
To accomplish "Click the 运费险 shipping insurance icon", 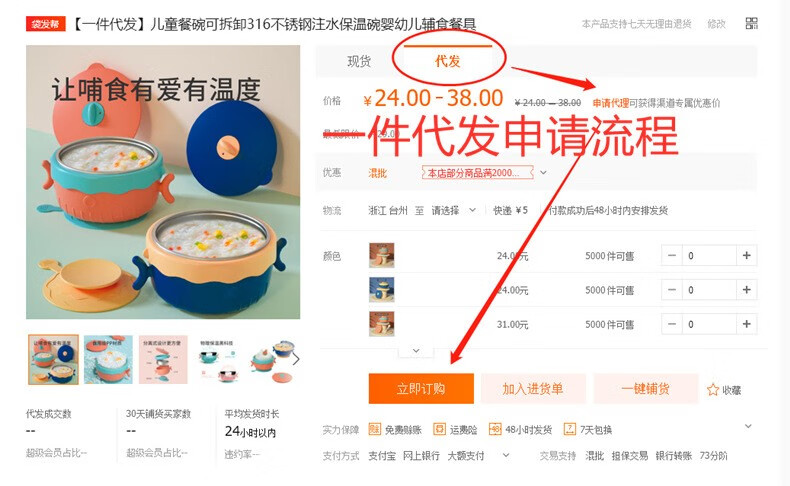I will point(439,429).
